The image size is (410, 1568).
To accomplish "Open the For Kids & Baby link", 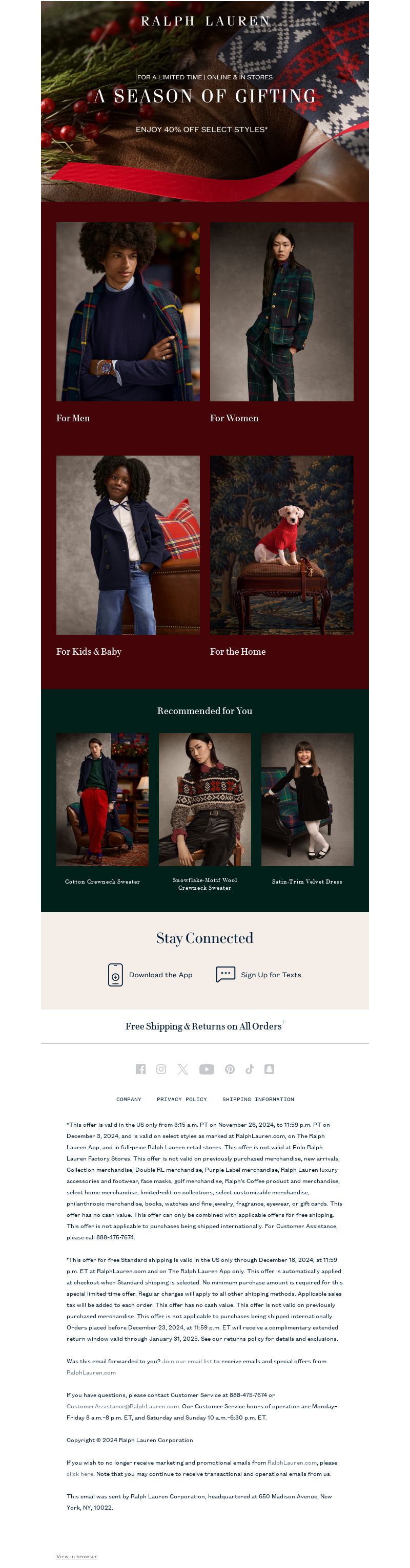I will [89, 651].
